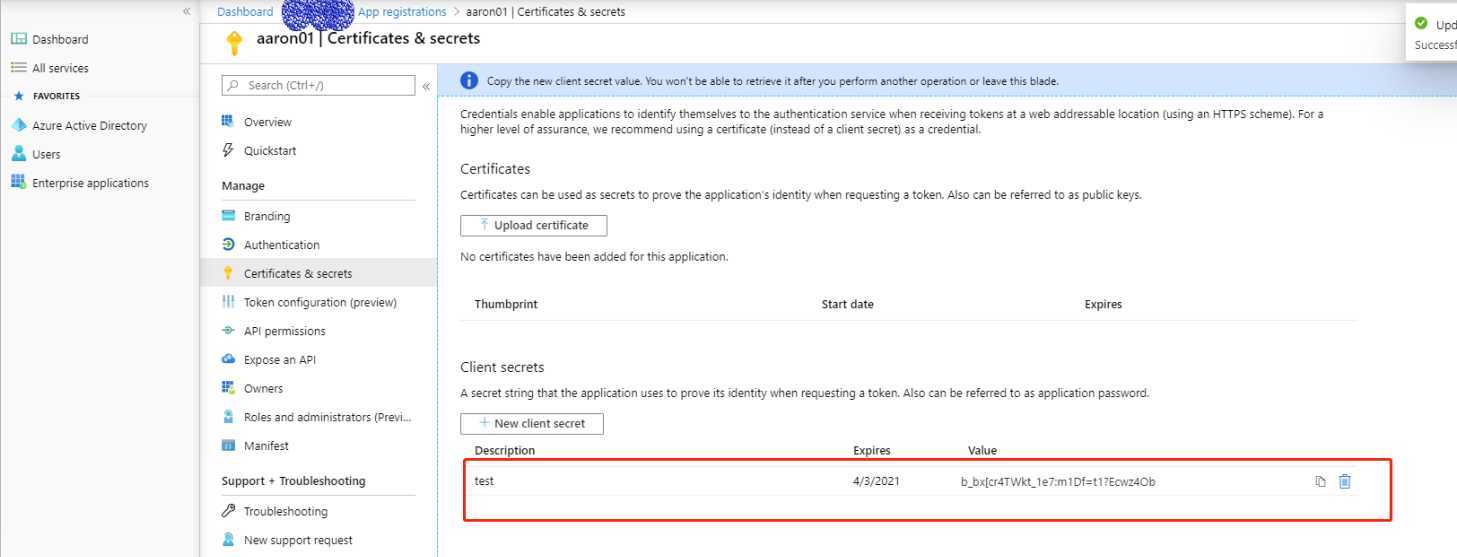Select the secret value b_bx[cr4TWkt_1e7:m1Df=t1?Ecwz4Ob
The image size is (1457, 557).
click(1058, 482)
